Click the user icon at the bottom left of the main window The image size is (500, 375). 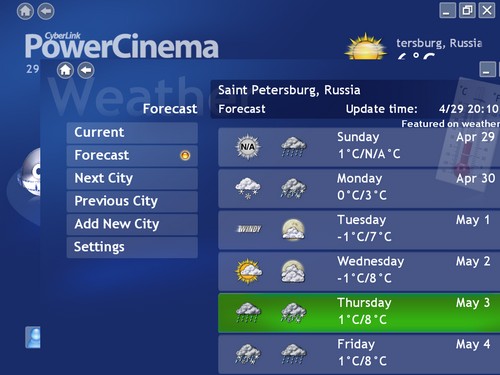point(33,337)
